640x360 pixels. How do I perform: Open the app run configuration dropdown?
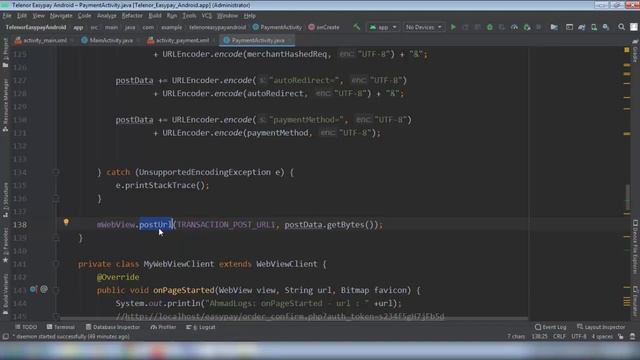click(x=383, y=27)
